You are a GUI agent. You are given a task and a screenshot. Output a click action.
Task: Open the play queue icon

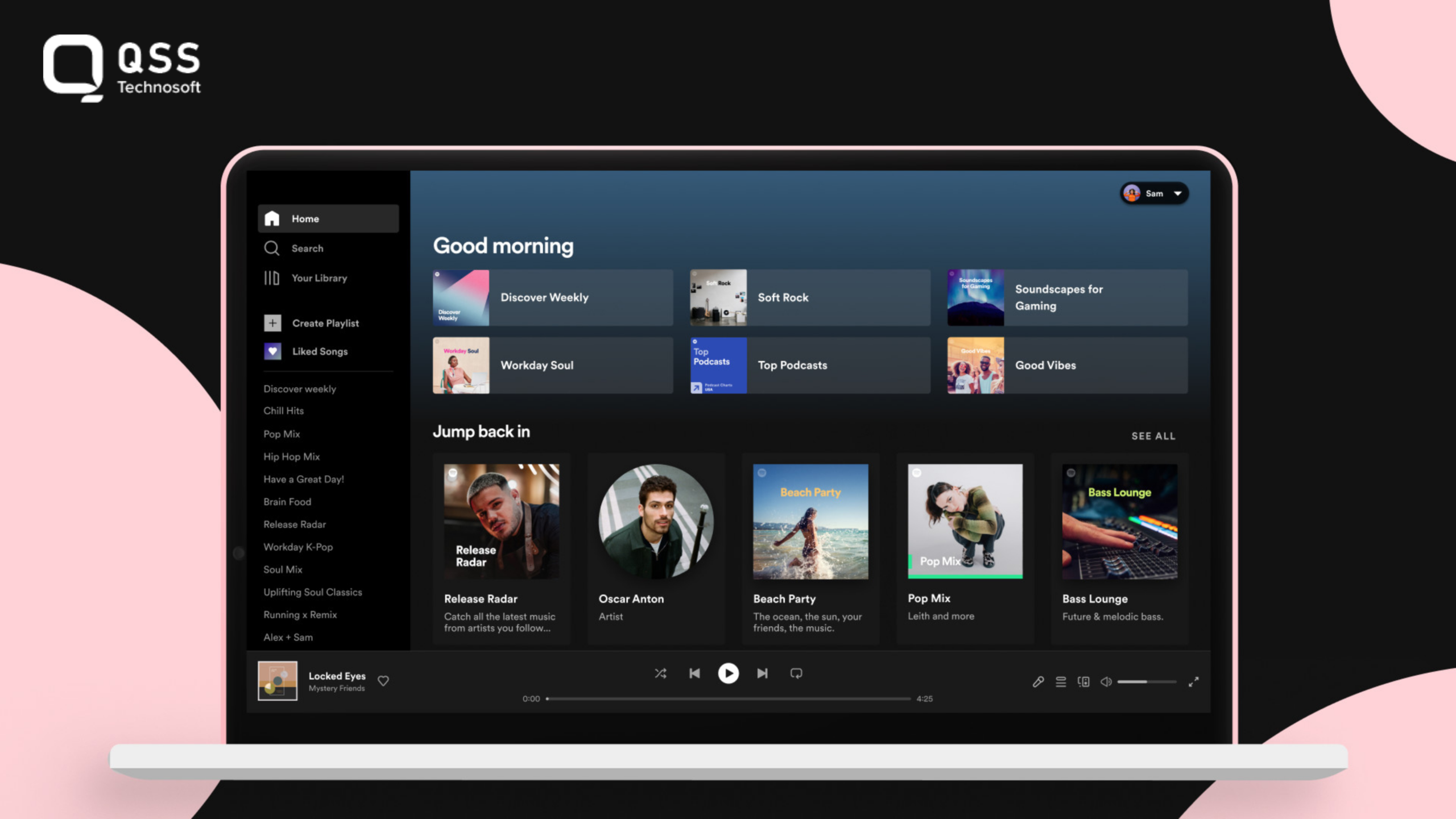1061,681
